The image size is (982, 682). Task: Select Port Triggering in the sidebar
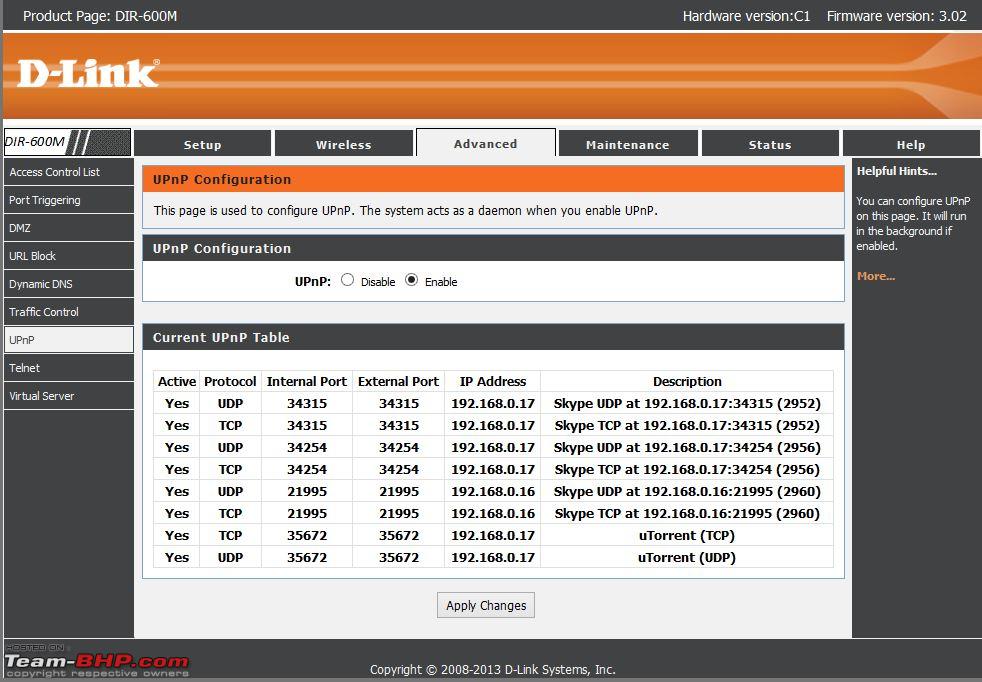[x=68, y=200]
